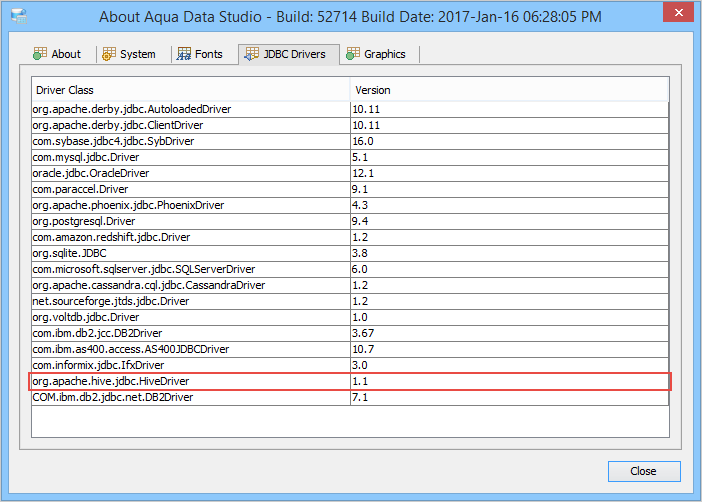Click the Fonts tab icon

pos(184,54)
